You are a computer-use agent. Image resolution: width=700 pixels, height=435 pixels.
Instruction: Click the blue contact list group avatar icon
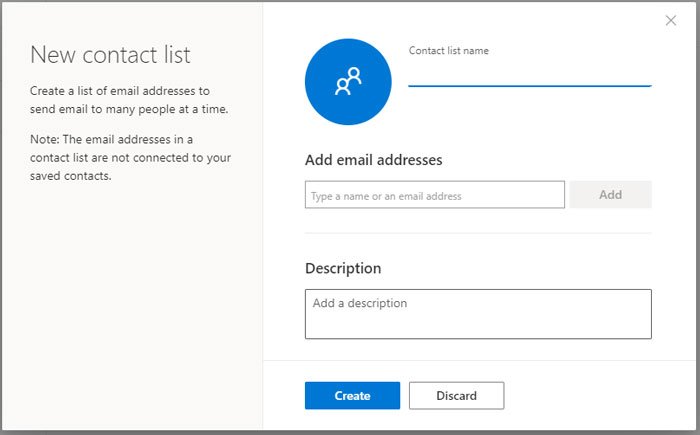click(x=348, y=82)
